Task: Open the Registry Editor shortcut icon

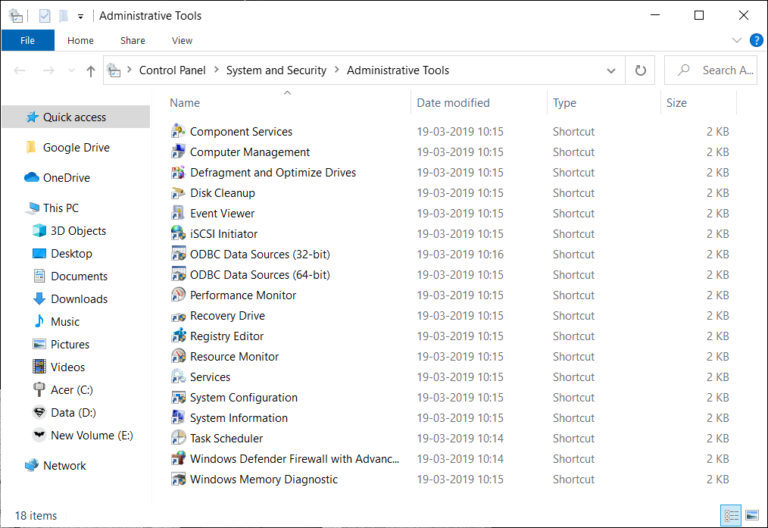Action: click(x=178, y=336)
